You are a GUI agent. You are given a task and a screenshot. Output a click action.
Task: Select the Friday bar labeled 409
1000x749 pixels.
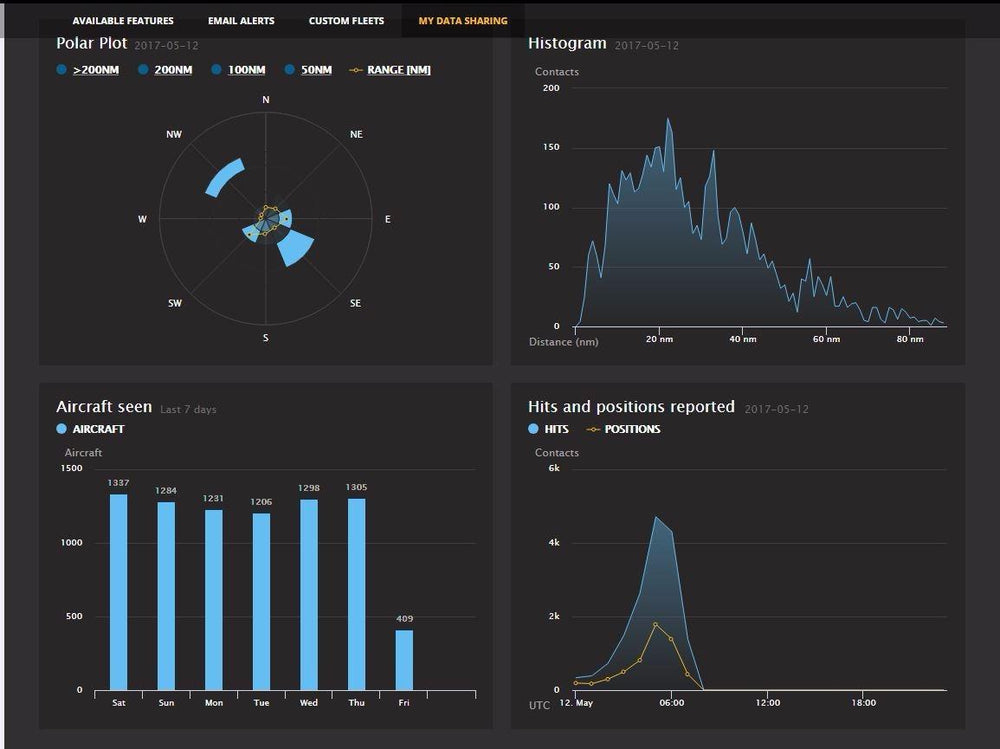[404, 660]
